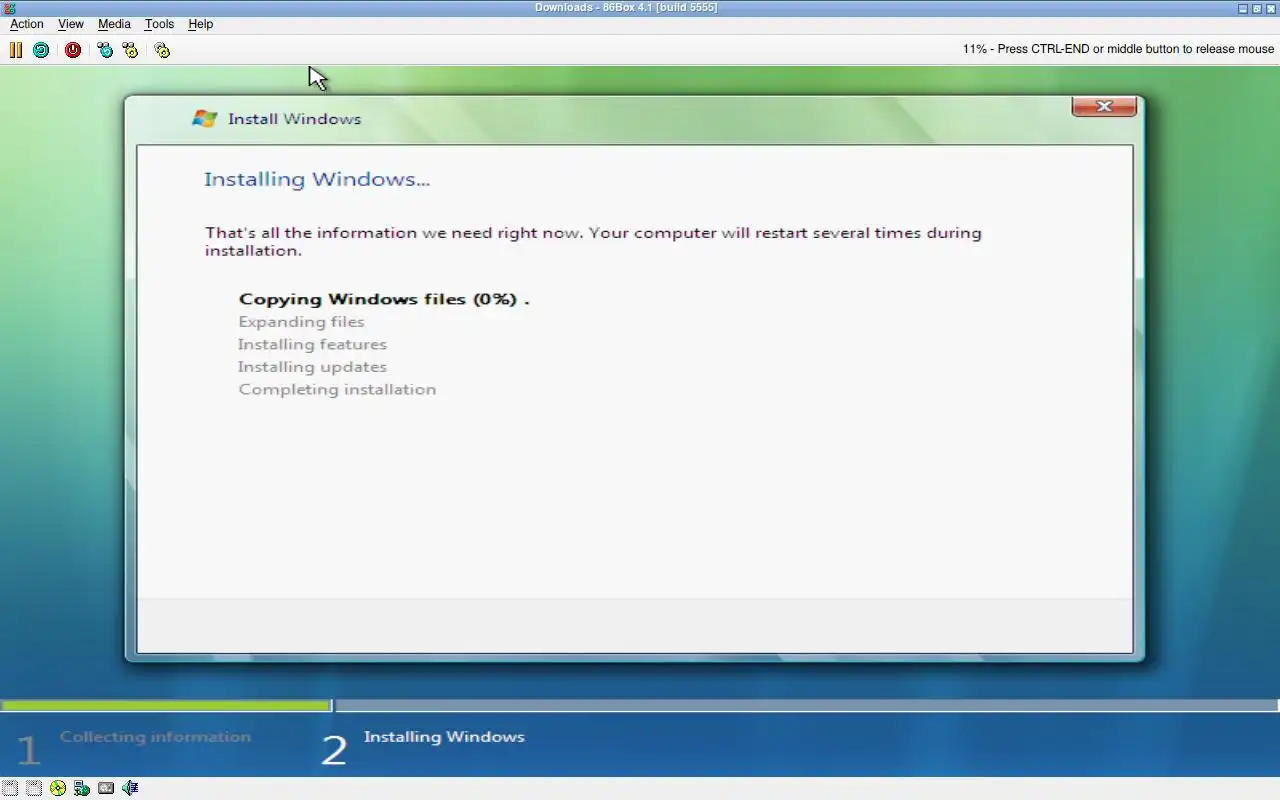Send Ctrl+Alt+Del via teal keys icon
Image resolution: width=1280 pixels, height=800 pixels.
105,49
